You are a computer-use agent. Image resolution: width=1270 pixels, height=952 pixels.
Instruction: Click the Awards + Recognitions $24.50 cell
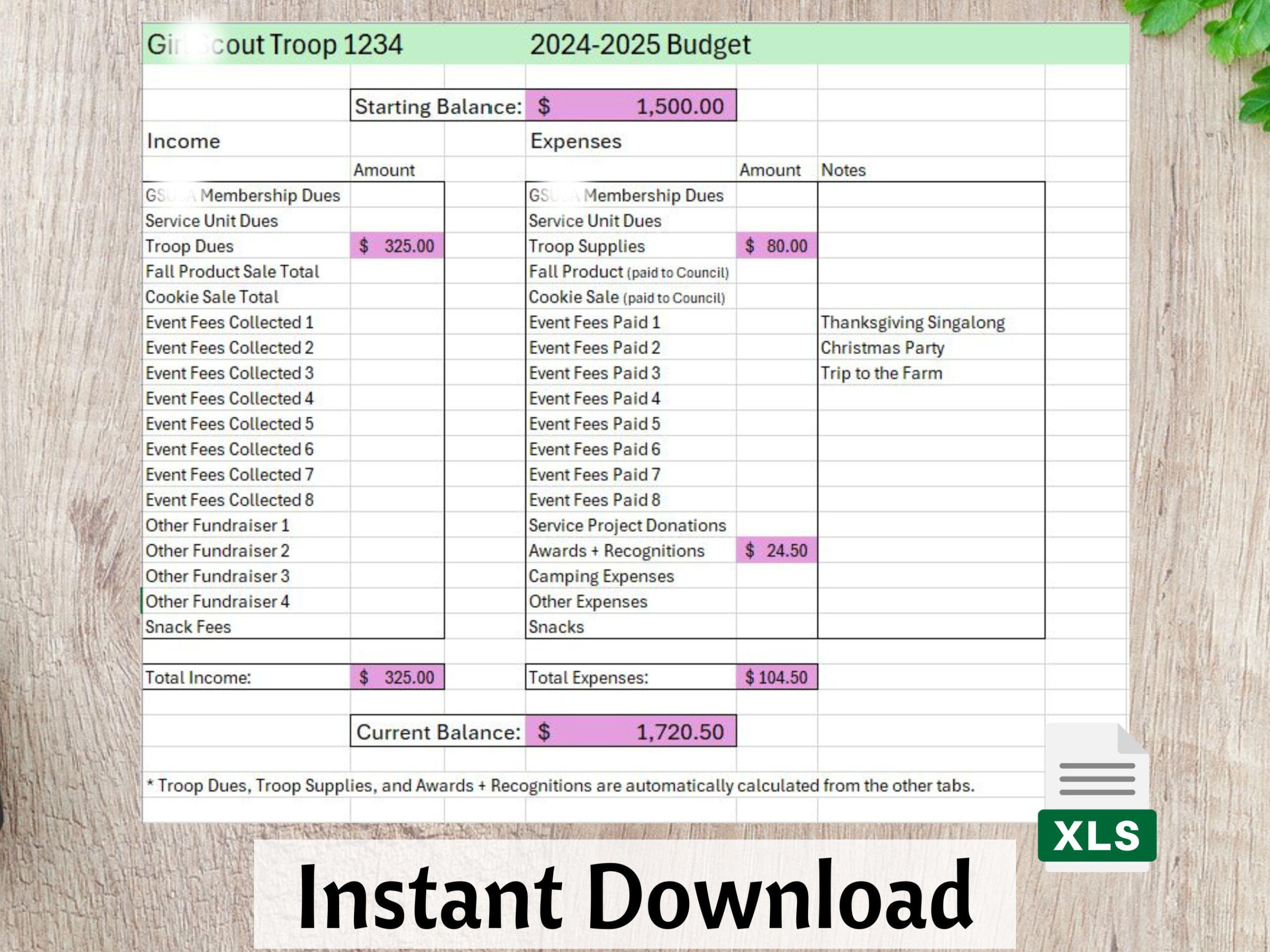[777, 550]
